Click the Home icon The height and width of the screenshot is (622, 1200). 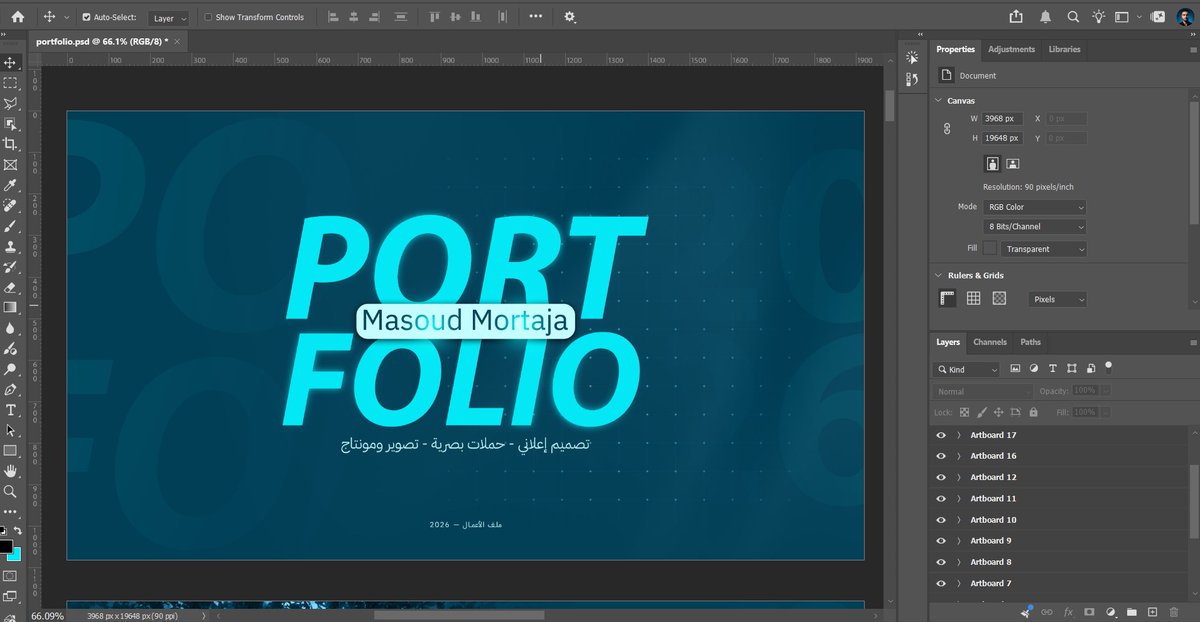(17, 17)
